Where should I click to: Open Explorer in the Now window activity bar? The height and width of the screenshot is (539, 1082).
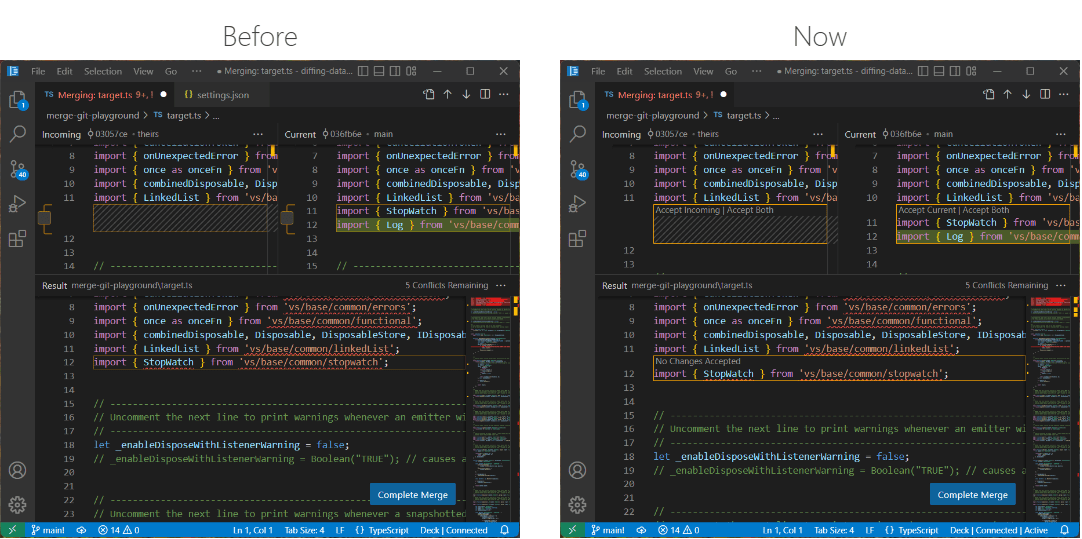coord(577,101)
